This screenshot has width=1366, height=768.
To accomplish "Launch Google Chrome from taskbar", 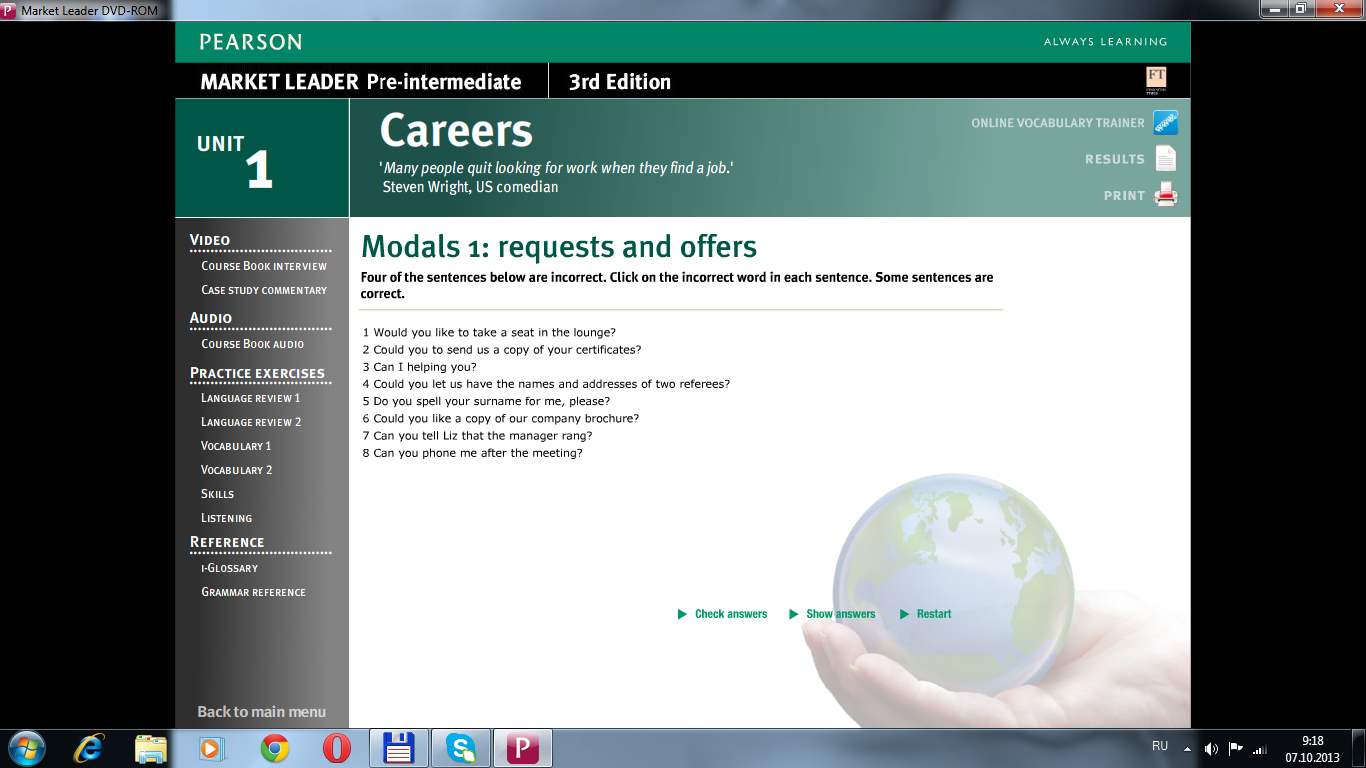I will tap(275, 748).
